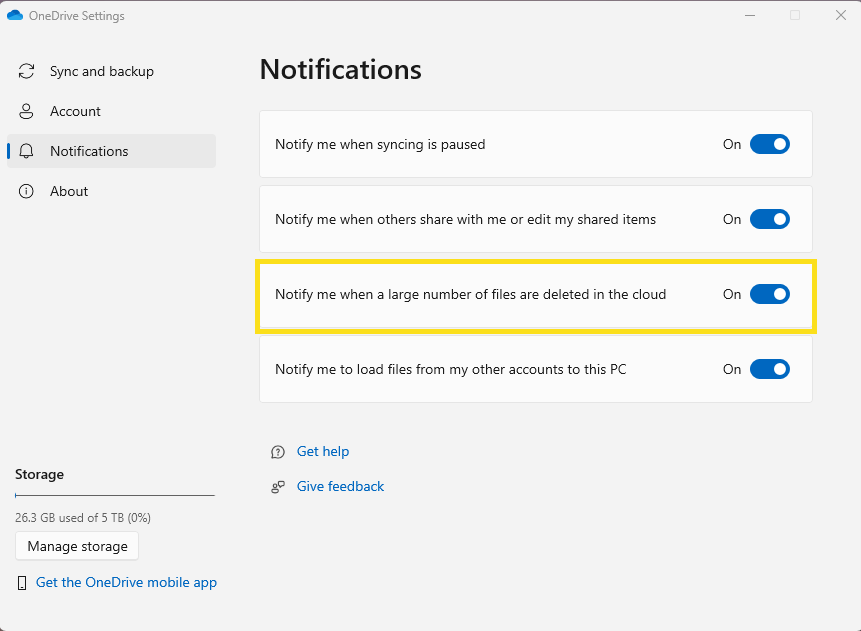The image size is (861, 631).
Task: Click the "Notify me to load files" label
Action: point(450,369)
